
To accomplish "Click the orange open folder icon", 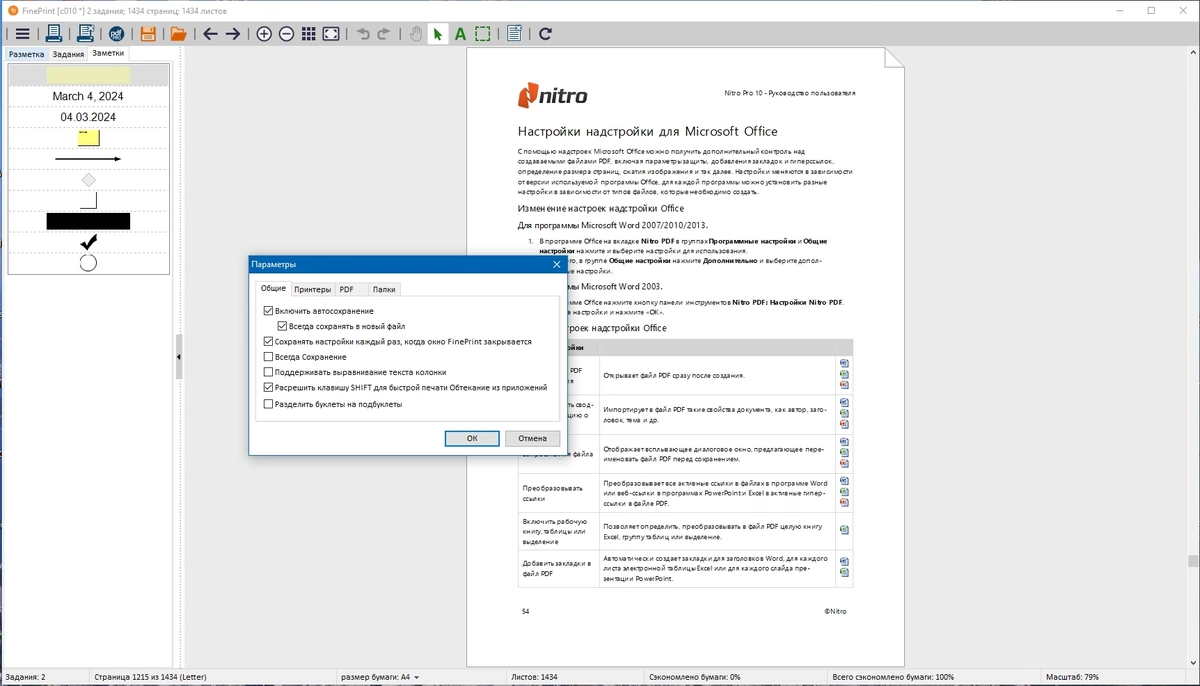I will click(x=179, y=34).
